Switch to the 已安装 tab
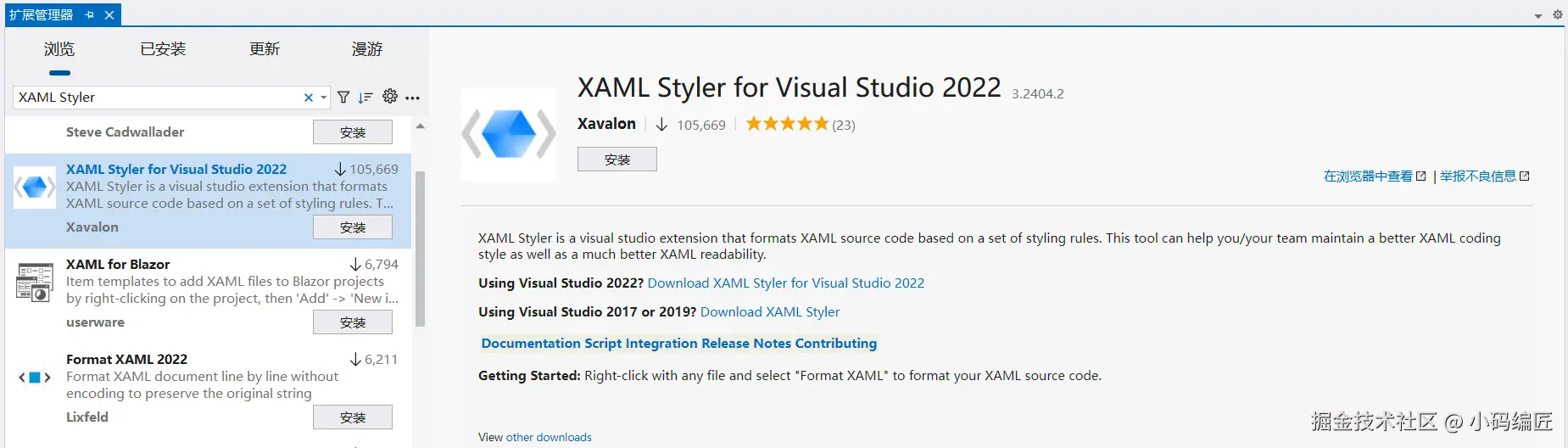1568x448 pixels. [163, 49]
